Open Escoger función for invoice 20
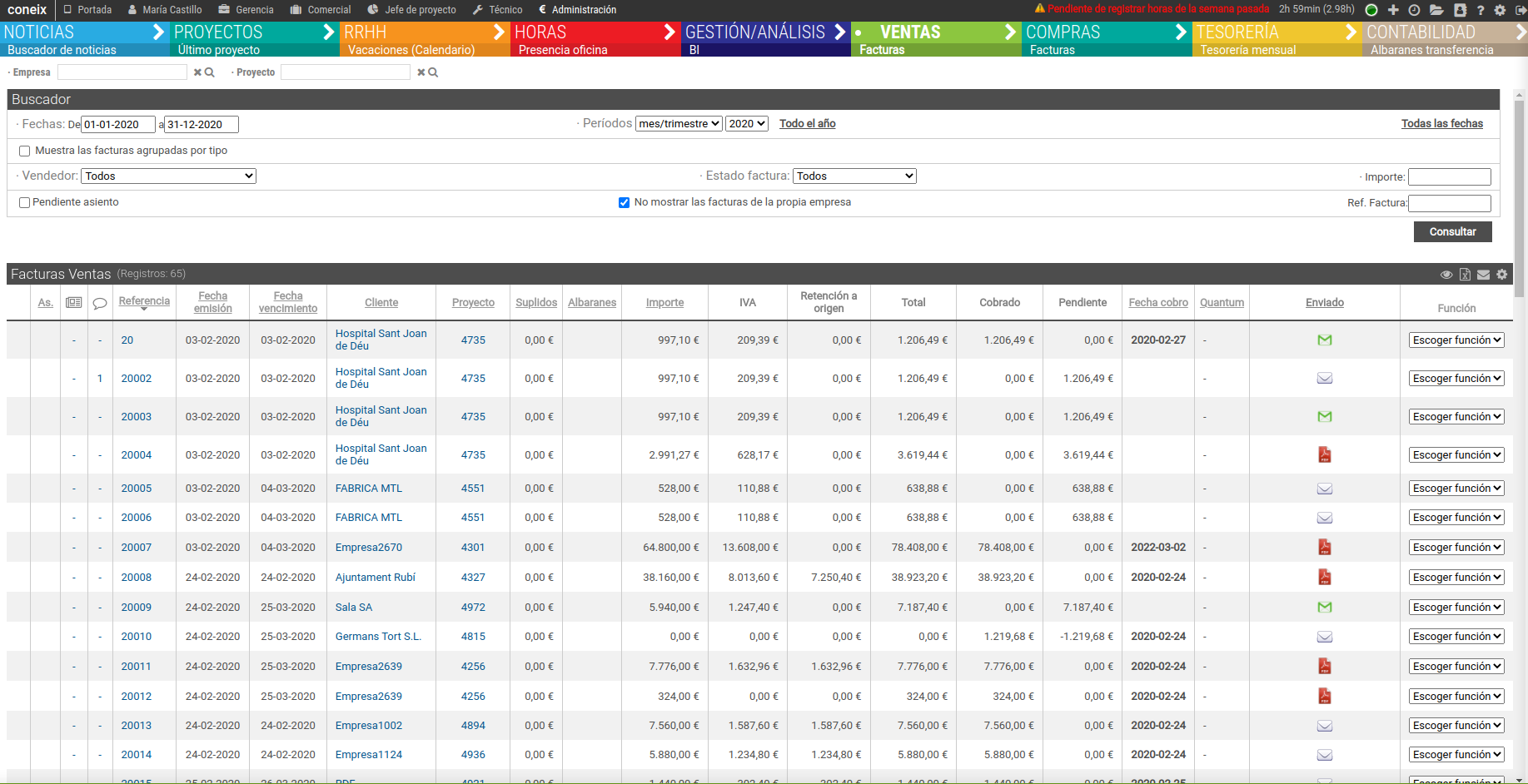Viewport: 1528px width, 784px height. (1456, 340)
